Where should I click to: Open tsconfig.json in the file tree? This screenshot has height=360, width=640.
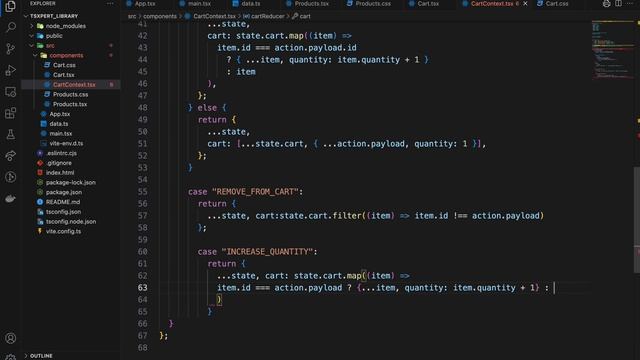[x=63, y=212]
